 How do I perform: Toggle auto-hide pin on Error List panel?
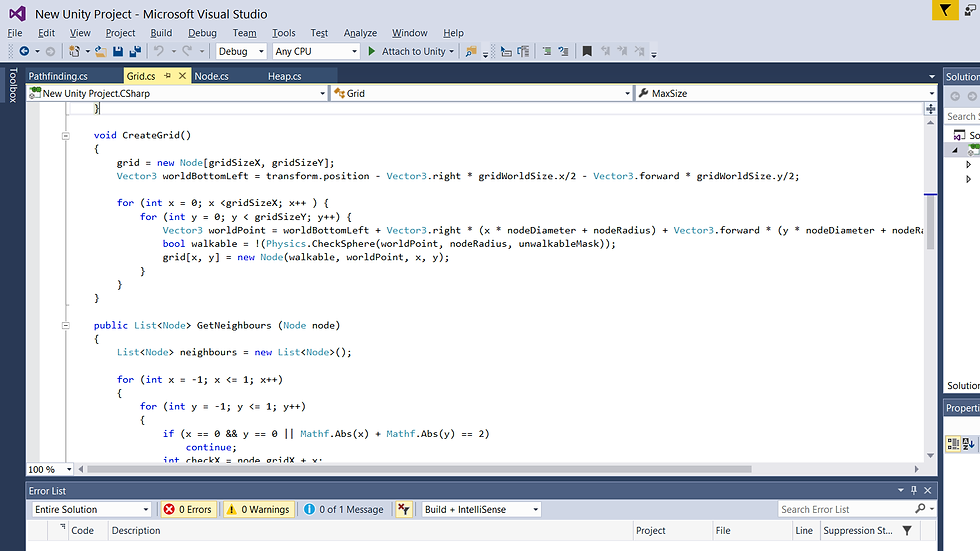(914, 490)
